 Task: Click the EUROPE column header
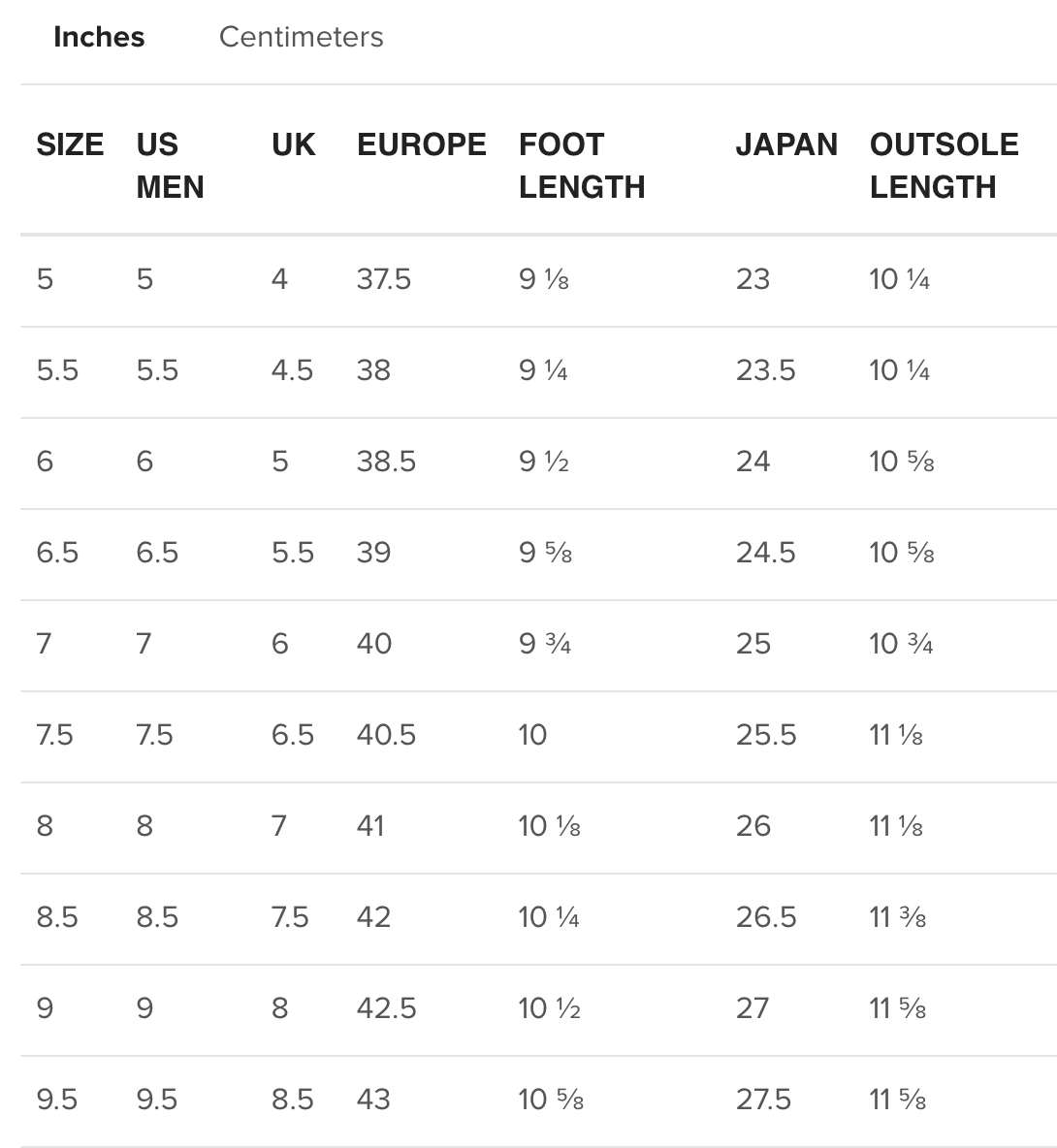[422, 144]
